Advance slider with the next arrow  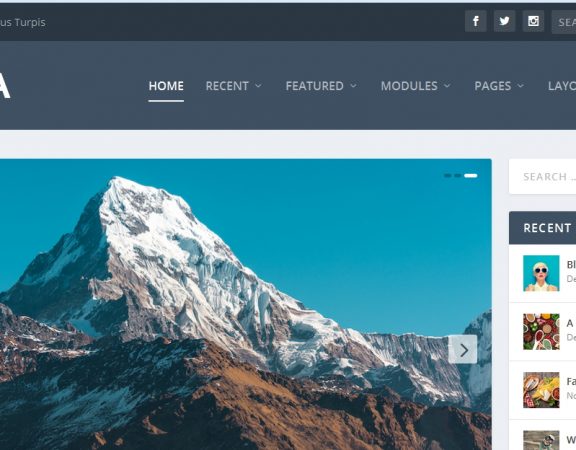click(x=463, y=350)
